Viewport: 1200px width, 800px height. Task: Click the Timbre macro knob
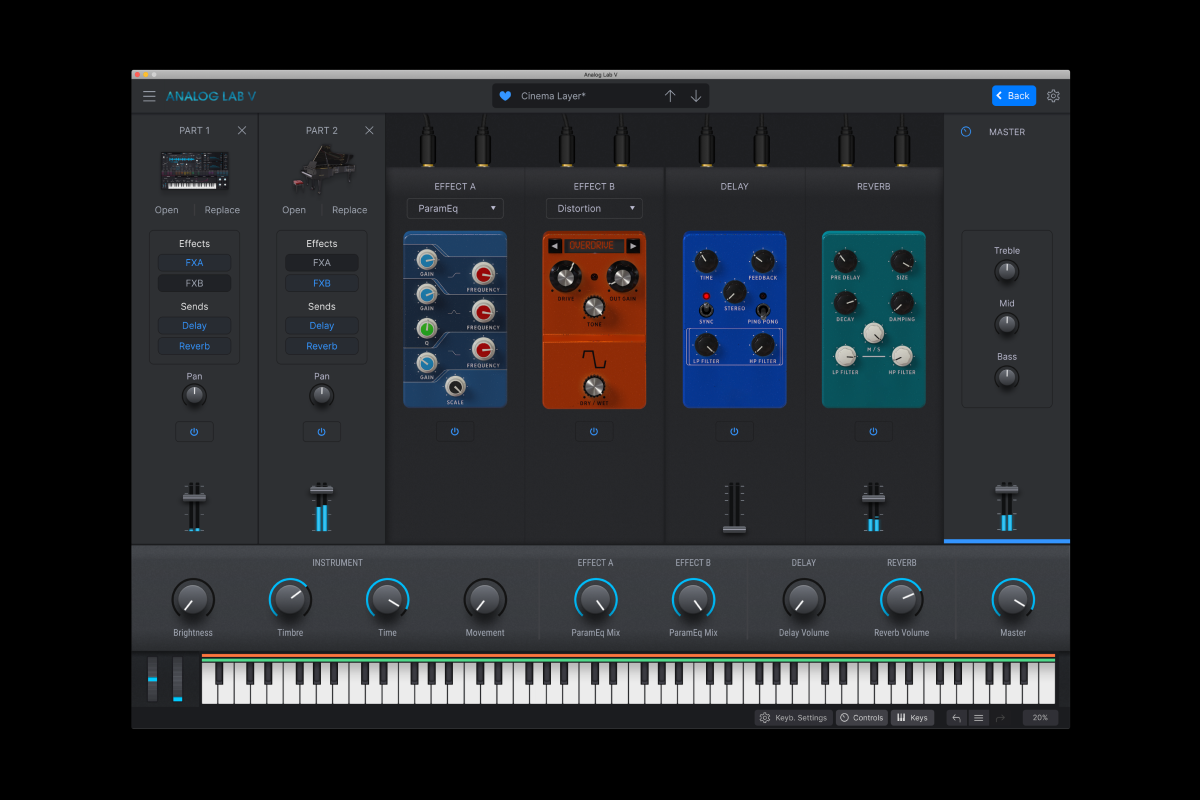click(x=290, y=600)
